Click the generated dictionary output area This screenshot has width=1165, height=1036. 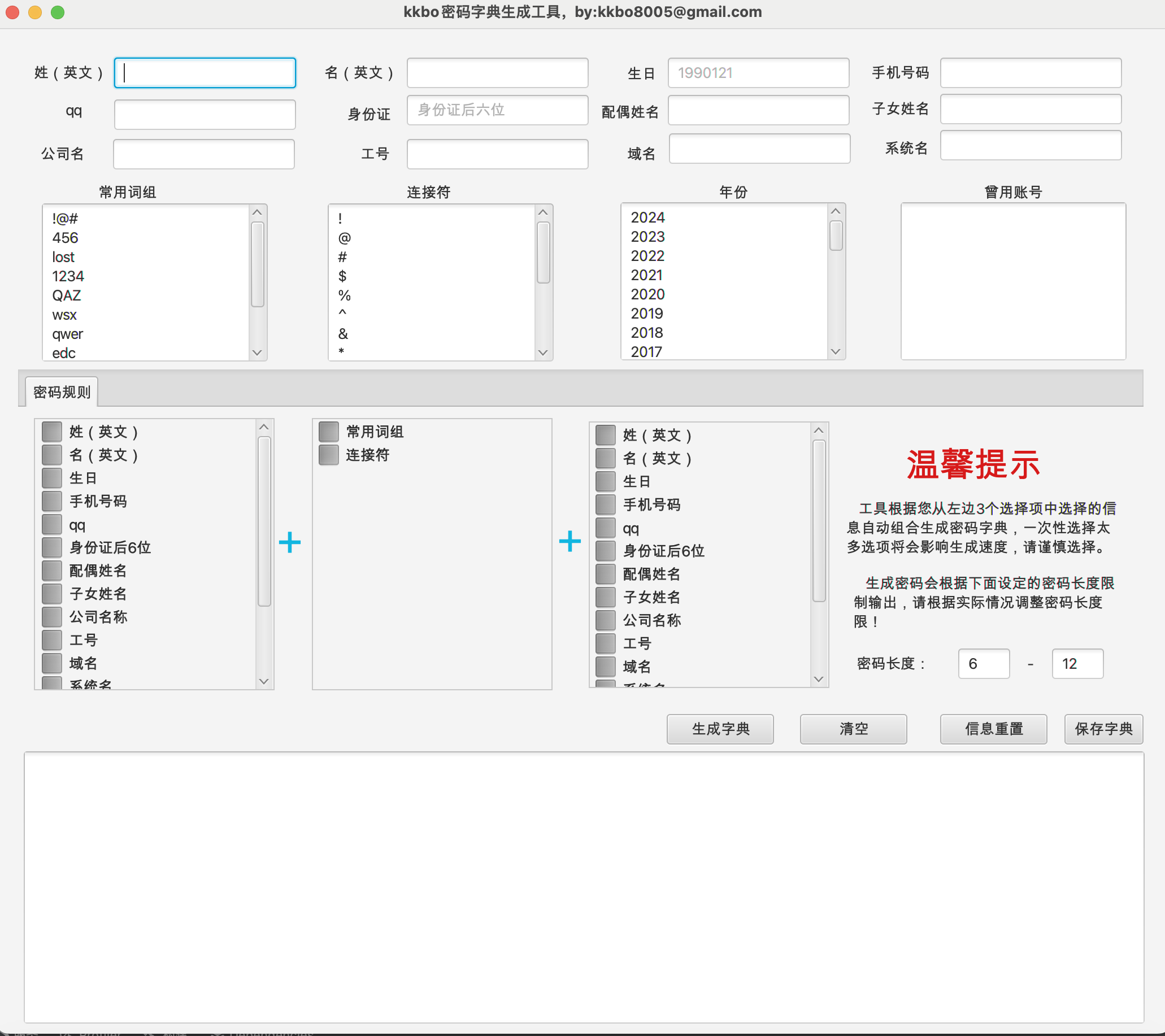(584, 887)
